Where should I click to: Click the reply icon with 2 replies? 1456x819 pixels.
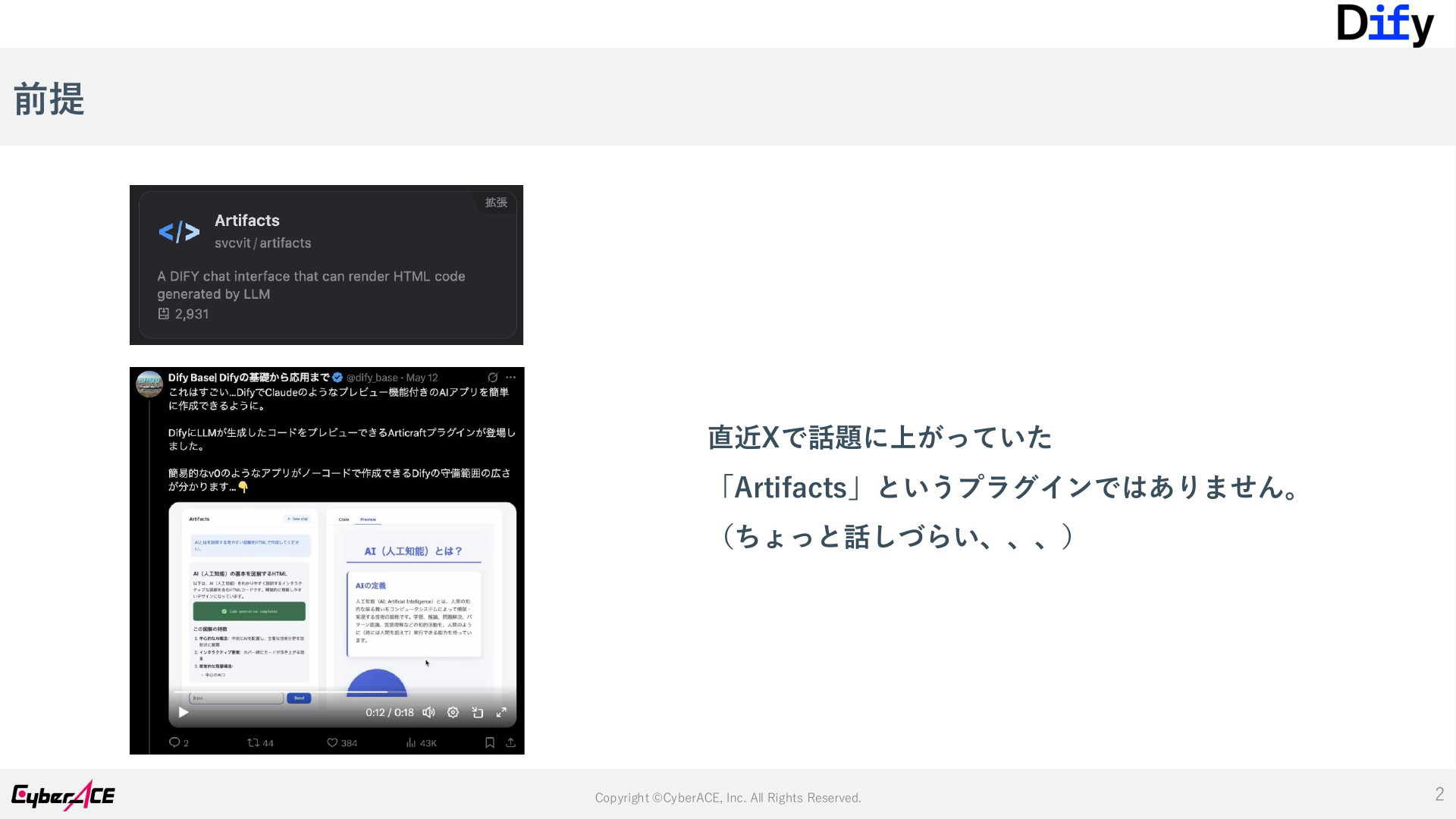pos(174,743)
